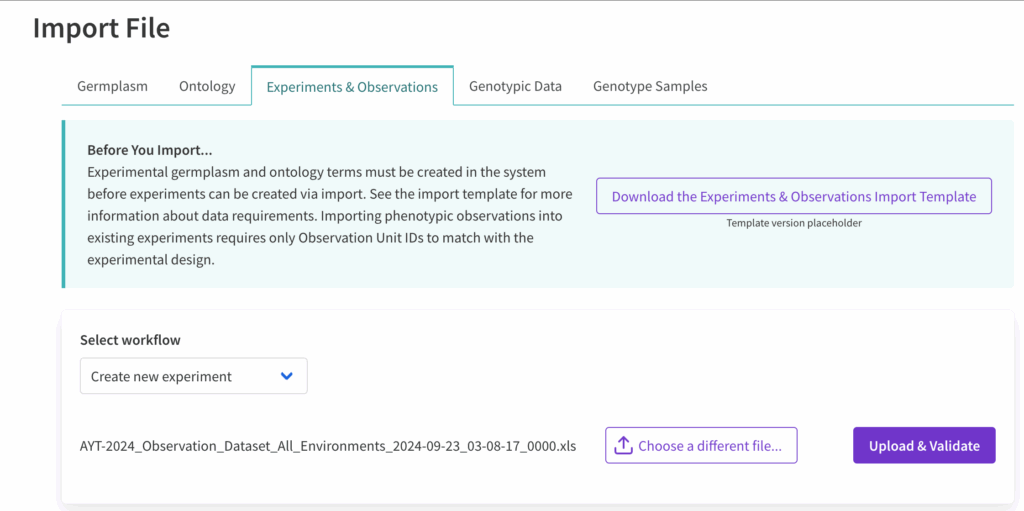
Task: Download the Experiments & Observations Import Template
Action: pos(793,196)
